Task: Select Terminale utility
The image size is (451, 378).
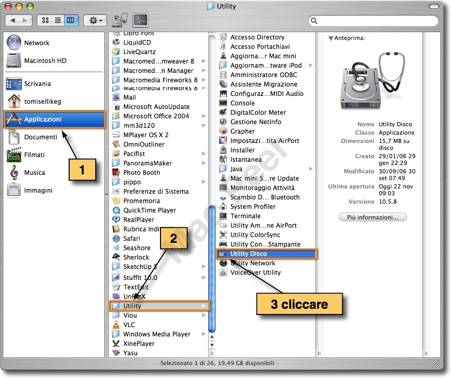Action: tap(245, 216)
